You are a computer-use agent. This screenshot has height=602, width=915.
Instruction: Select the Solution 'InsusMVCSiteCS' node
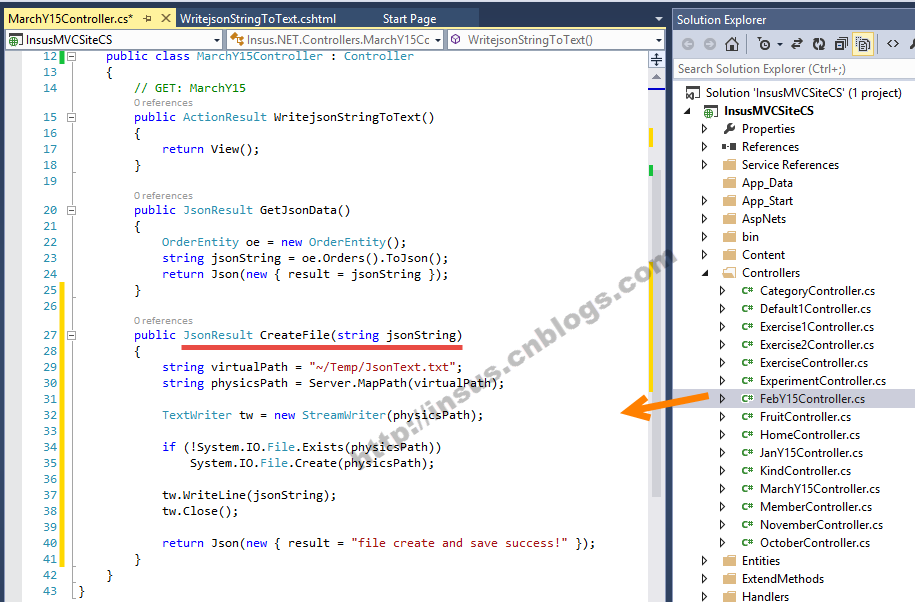(x=803, y=93)
